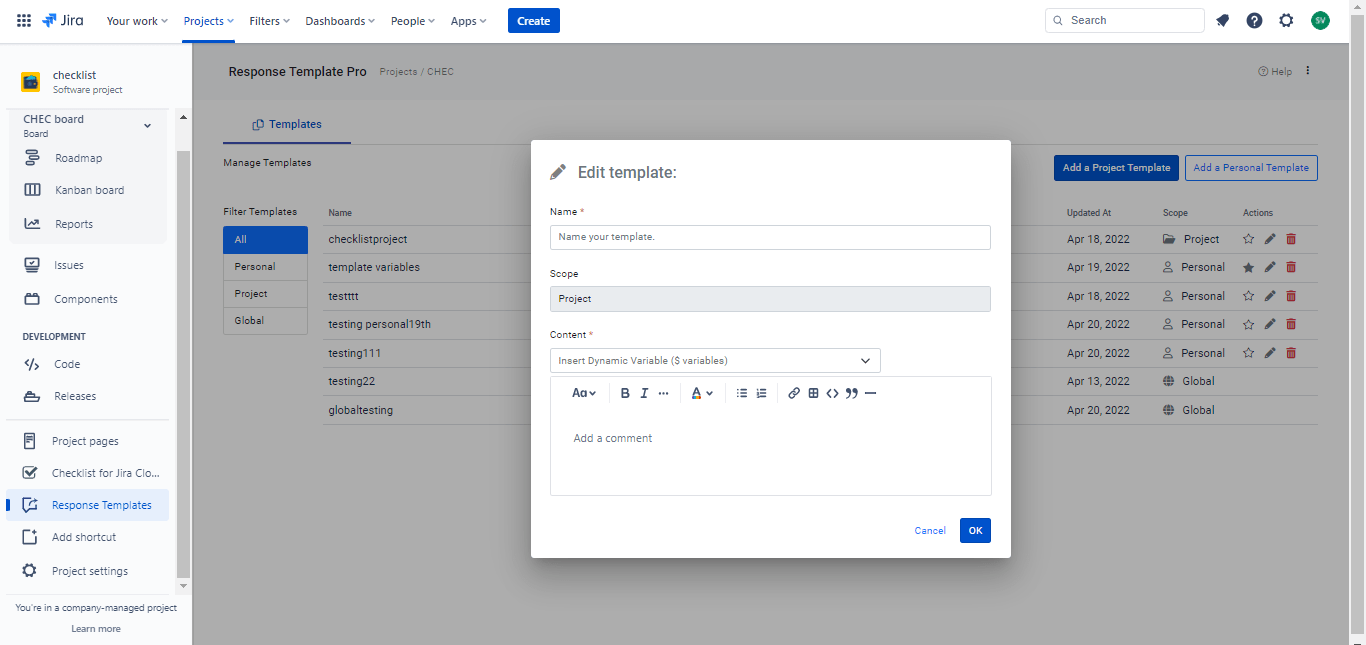
Task: Collapse the CHEC board section
Action: point(147,125)
